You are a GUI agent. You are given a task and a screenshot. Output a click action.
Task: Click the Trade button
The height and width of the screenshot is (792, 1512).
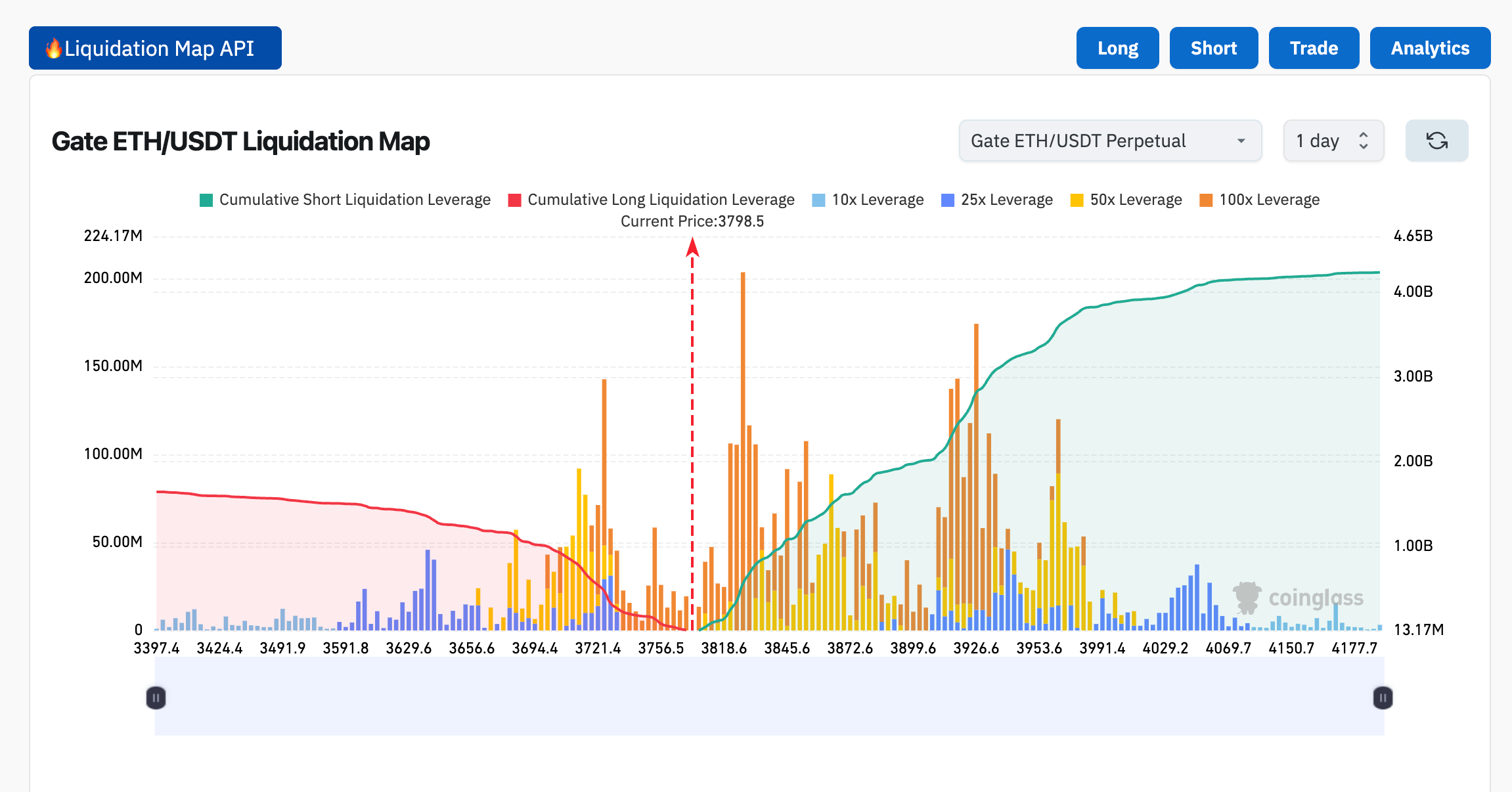1314,48
